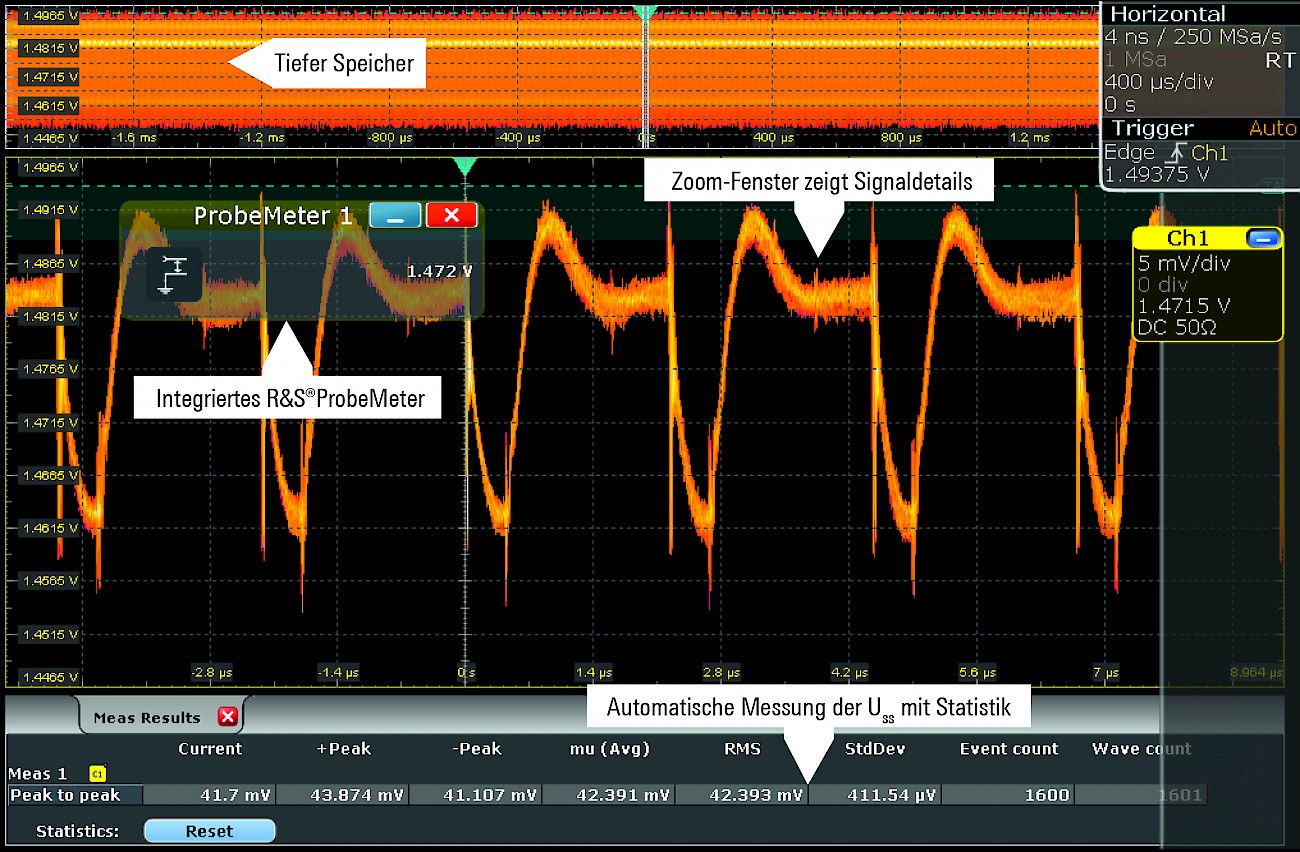Screen dimensions: 1300x852
Task: Open the Ch1 channel settings label
Action: (1187, 238)
